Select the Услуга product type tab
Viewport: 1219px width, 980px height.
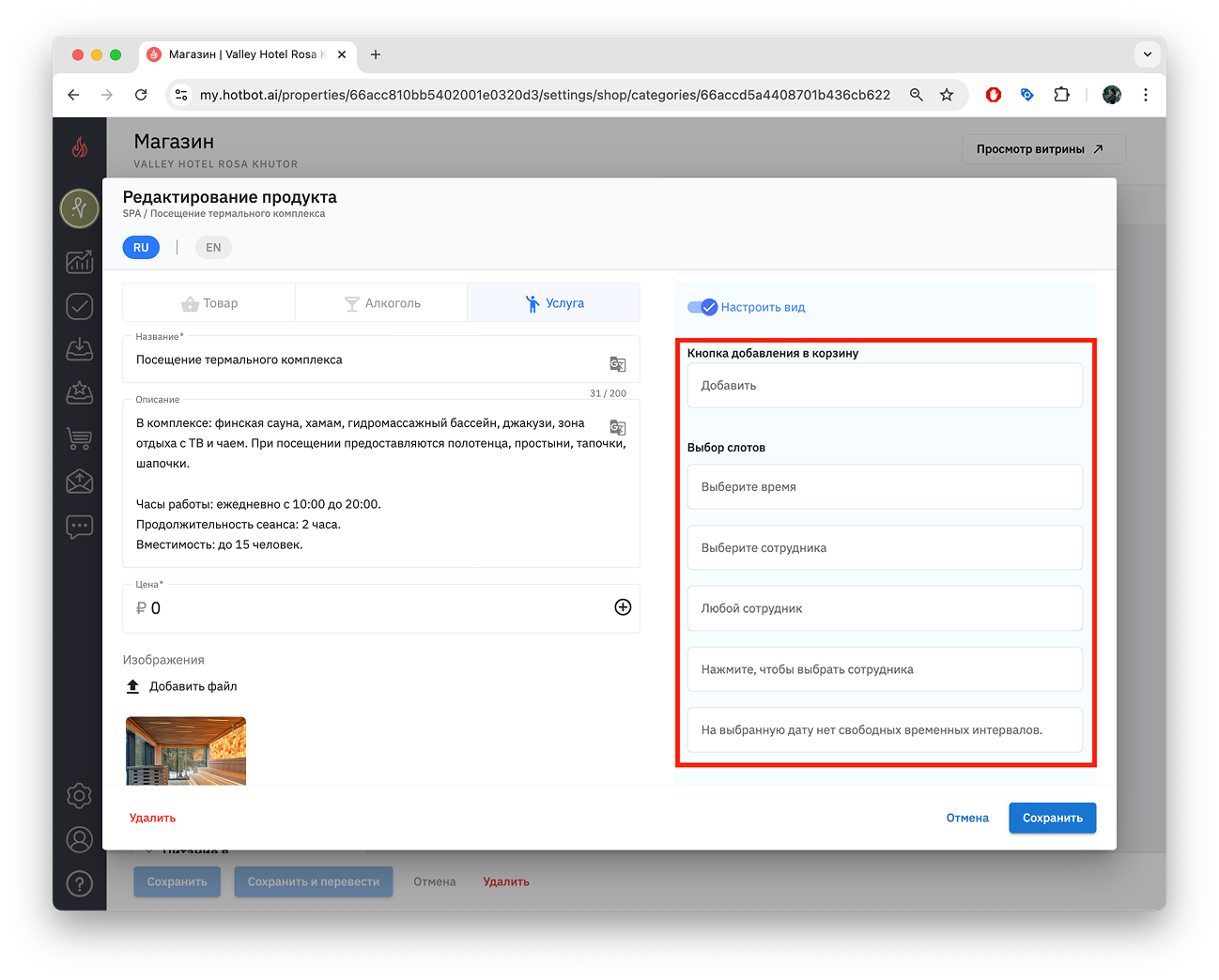[x=554, y=303]
